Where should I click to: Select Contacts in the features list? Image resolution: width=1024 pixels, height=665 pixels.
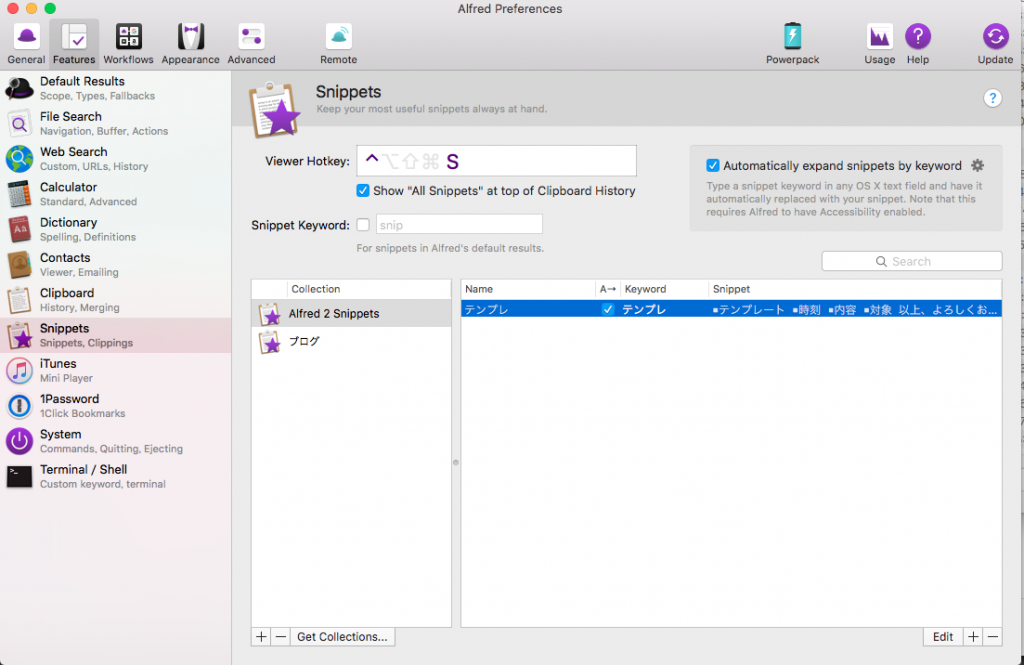[116, 265]
